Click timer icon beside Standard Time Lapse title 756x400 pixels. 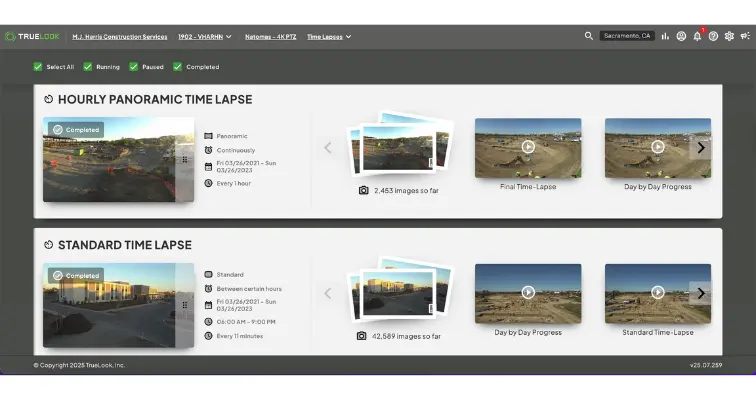pyautogui.click(x=48, y=245)
